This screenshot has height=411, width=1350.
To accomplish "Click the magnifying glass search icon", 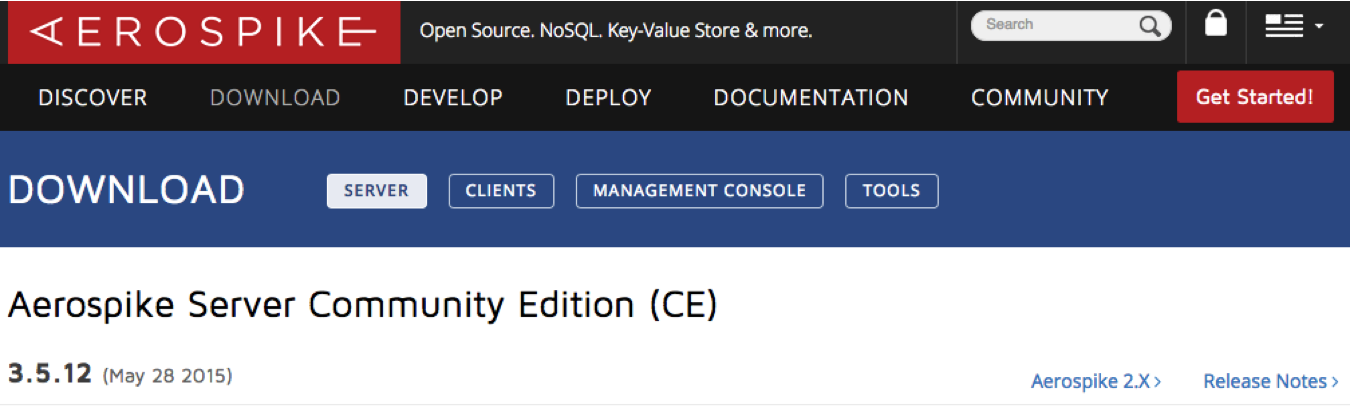I will click(1150, 26).
